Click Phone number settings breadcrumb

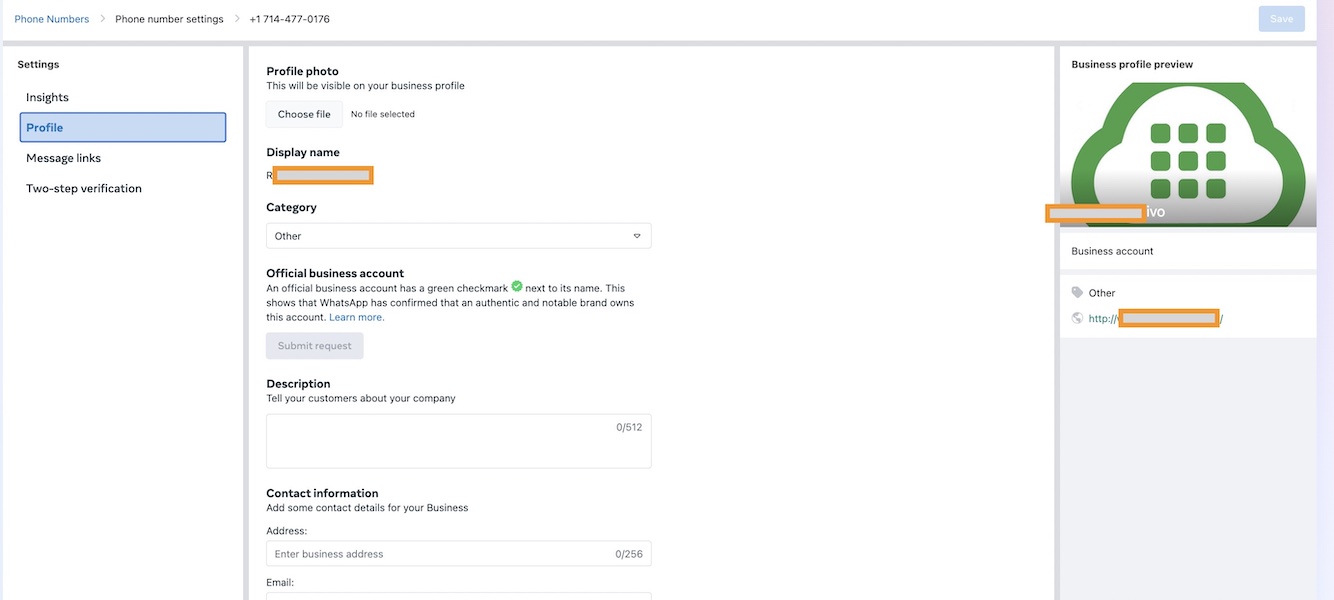(x=169, y=19)
